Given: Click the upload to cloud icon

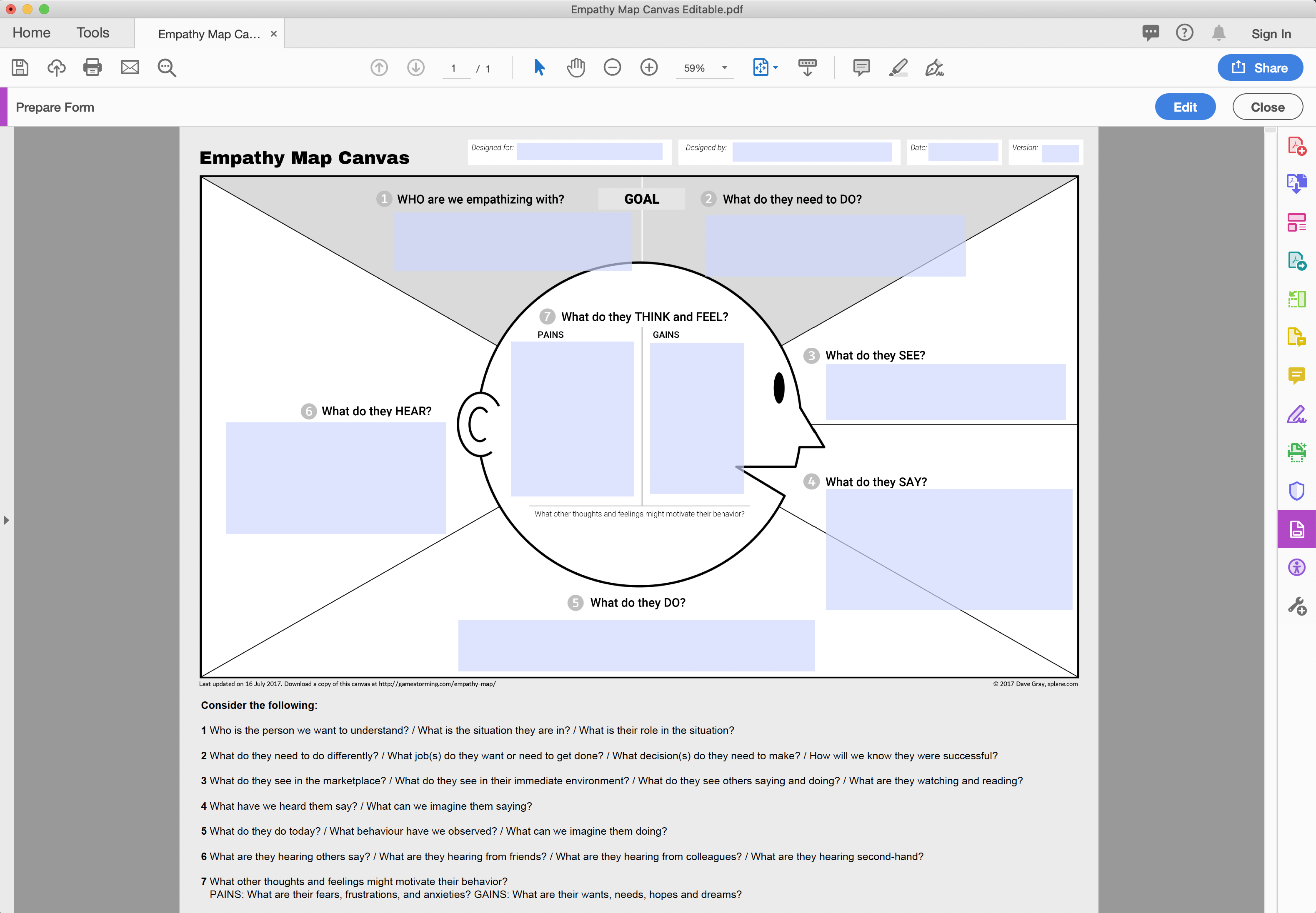Looking at the screenshot, I should [56, 67].
